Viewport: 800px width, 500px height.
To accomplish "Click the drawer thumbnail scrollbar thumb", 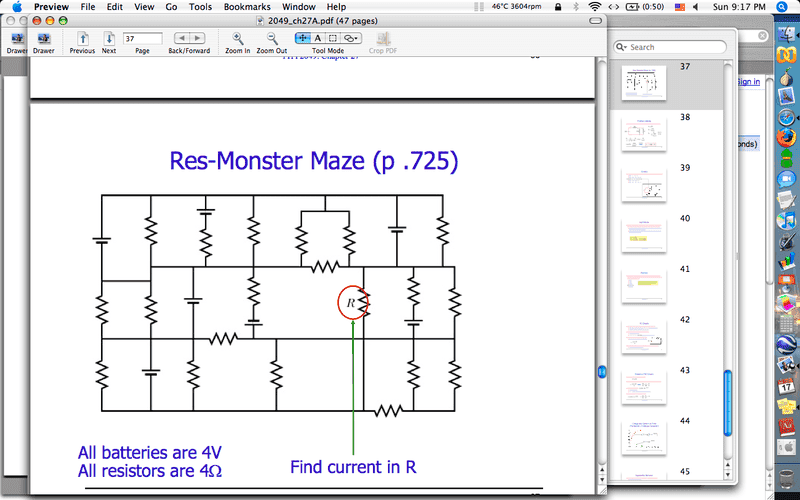I will pos(728,403).
